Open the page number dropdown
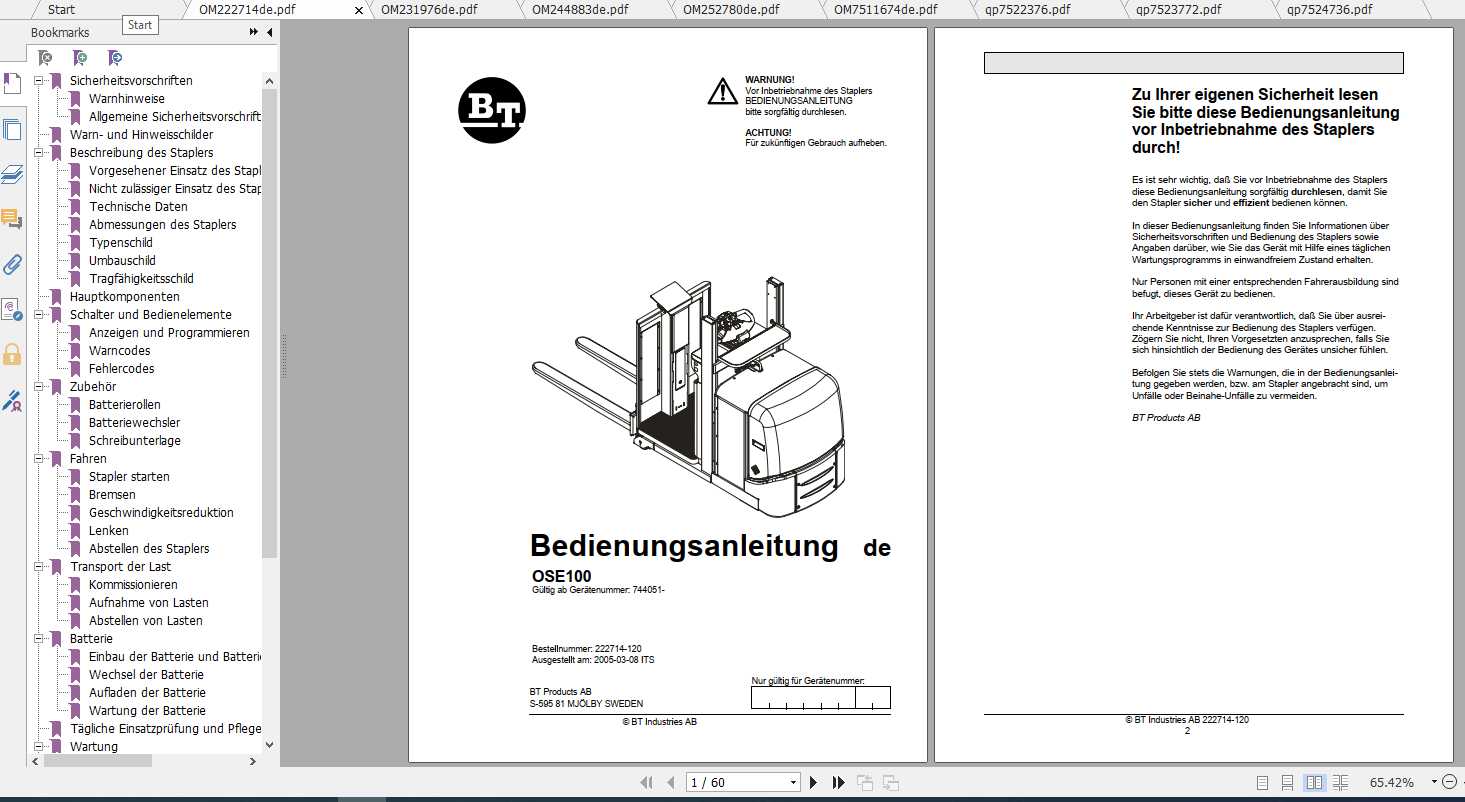This screenshot has width=1465, height=802. click(x=794, y=783)
